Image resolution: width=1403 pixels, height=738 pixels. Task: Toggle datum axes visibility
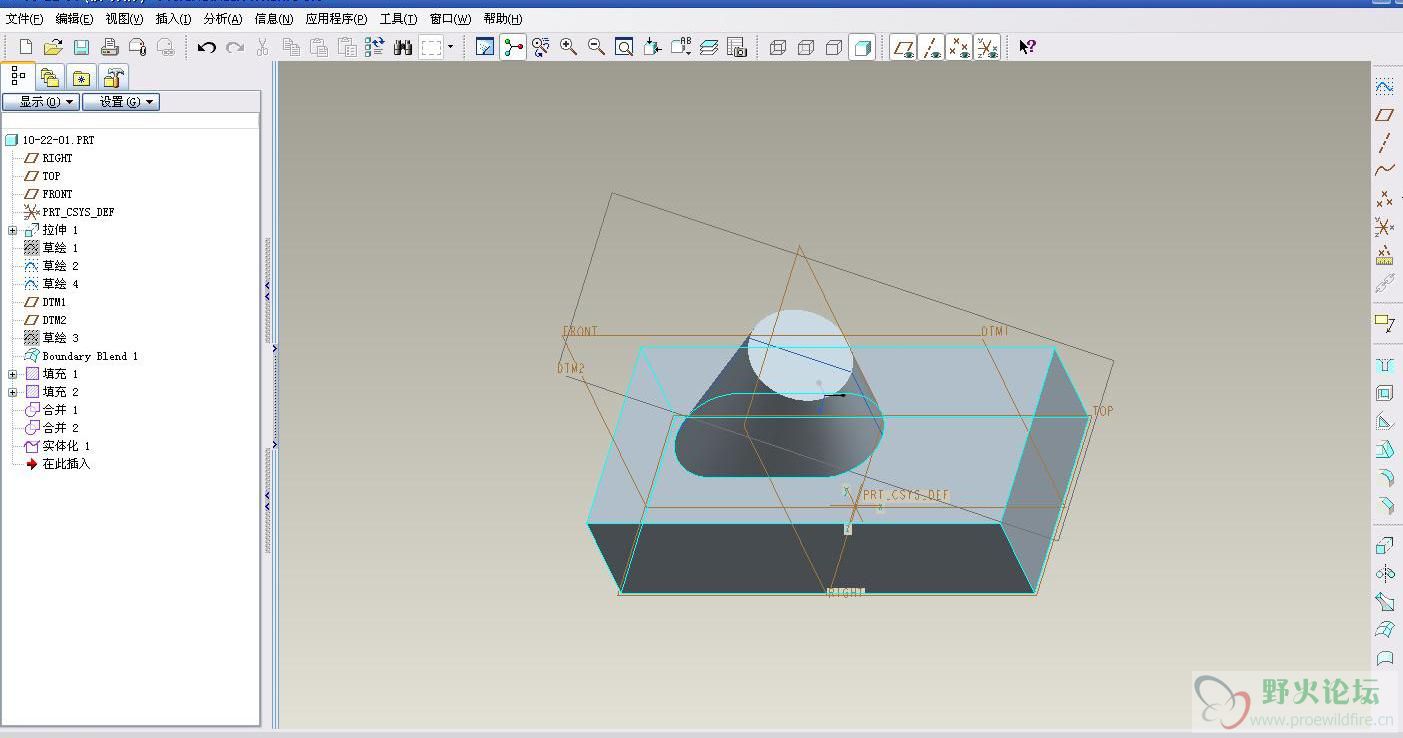click(932, 47)
